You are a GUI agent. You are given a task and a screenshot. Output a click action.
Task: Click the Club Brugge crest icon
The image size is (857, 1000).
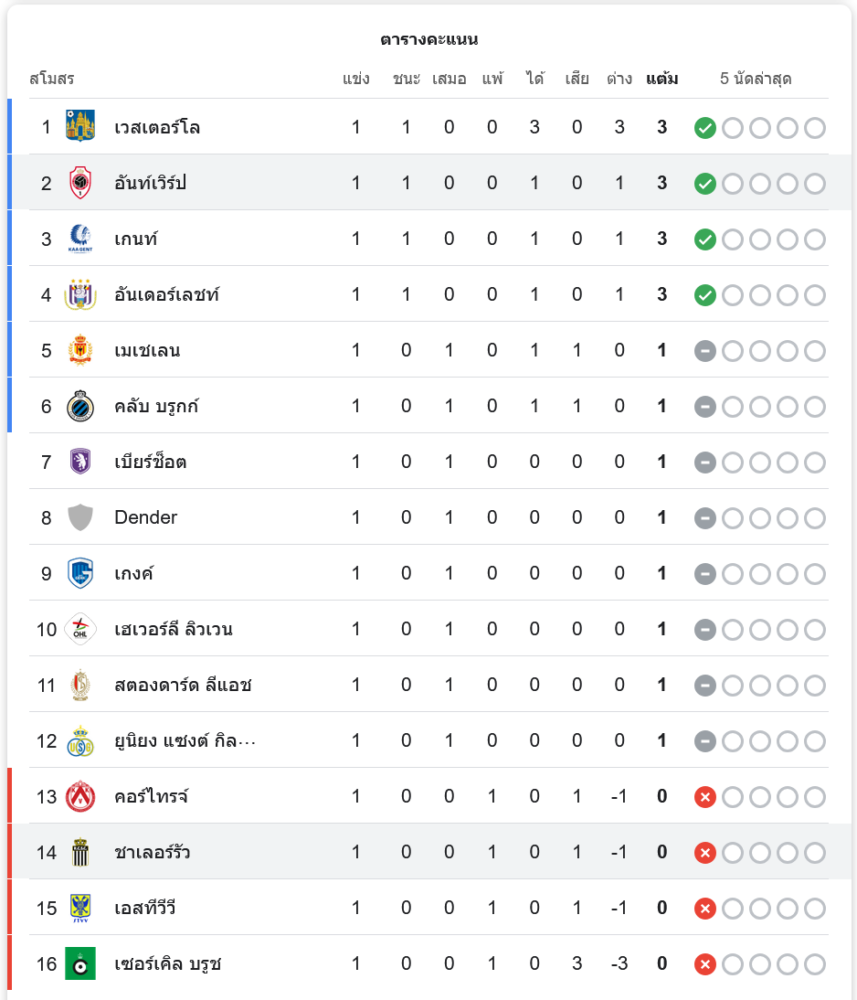coord(80,407)
